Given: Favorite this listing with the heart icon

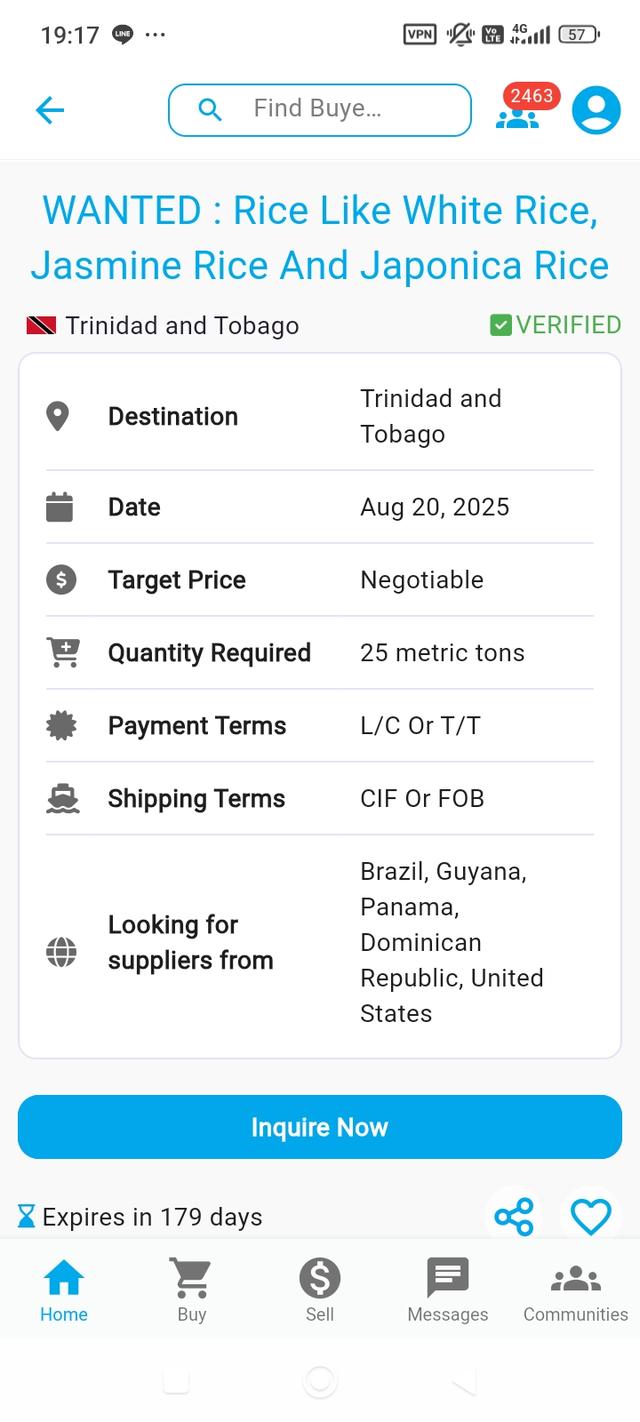Looking at the screenshot, I should (590, 1217).
